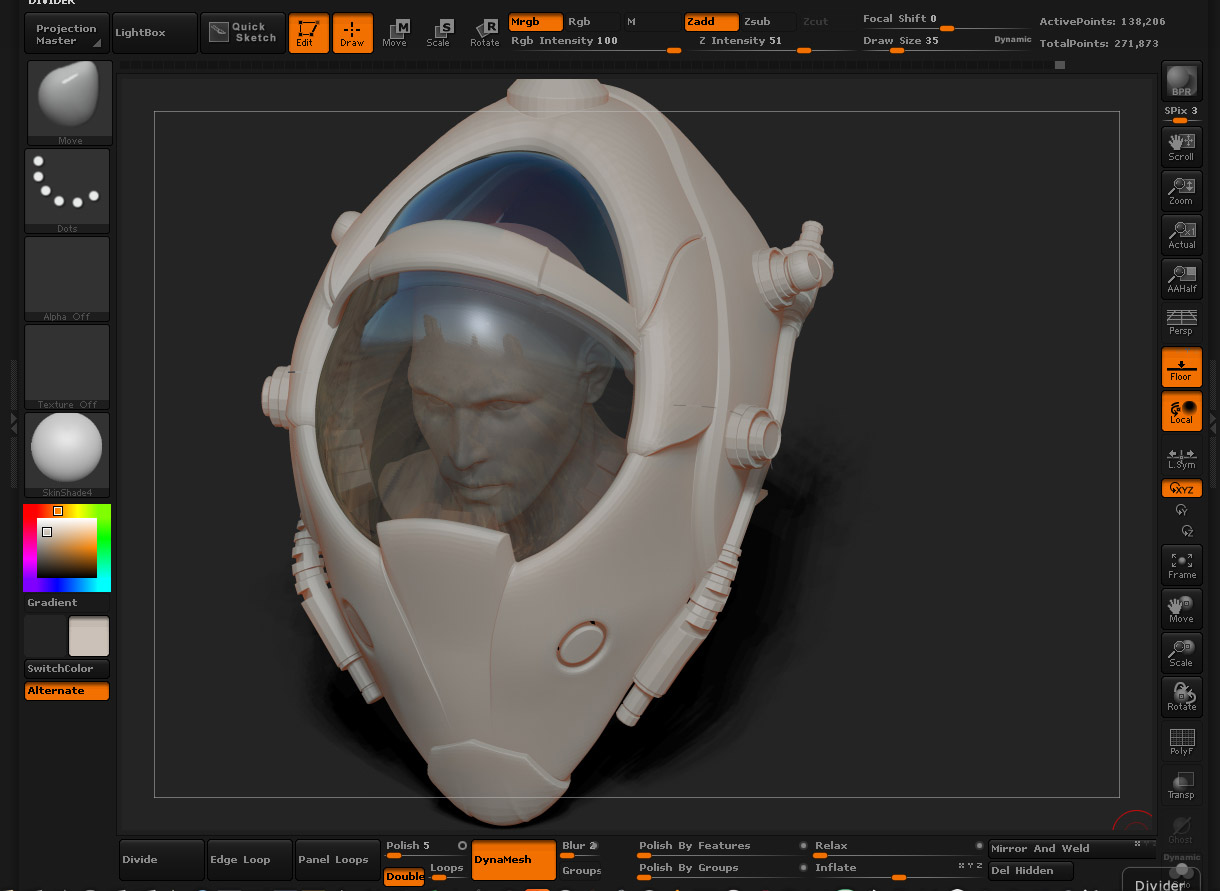Click the Zoom canvas icon
The width and height of the screenshot is (1220, 891).
tap(1181, 190)
